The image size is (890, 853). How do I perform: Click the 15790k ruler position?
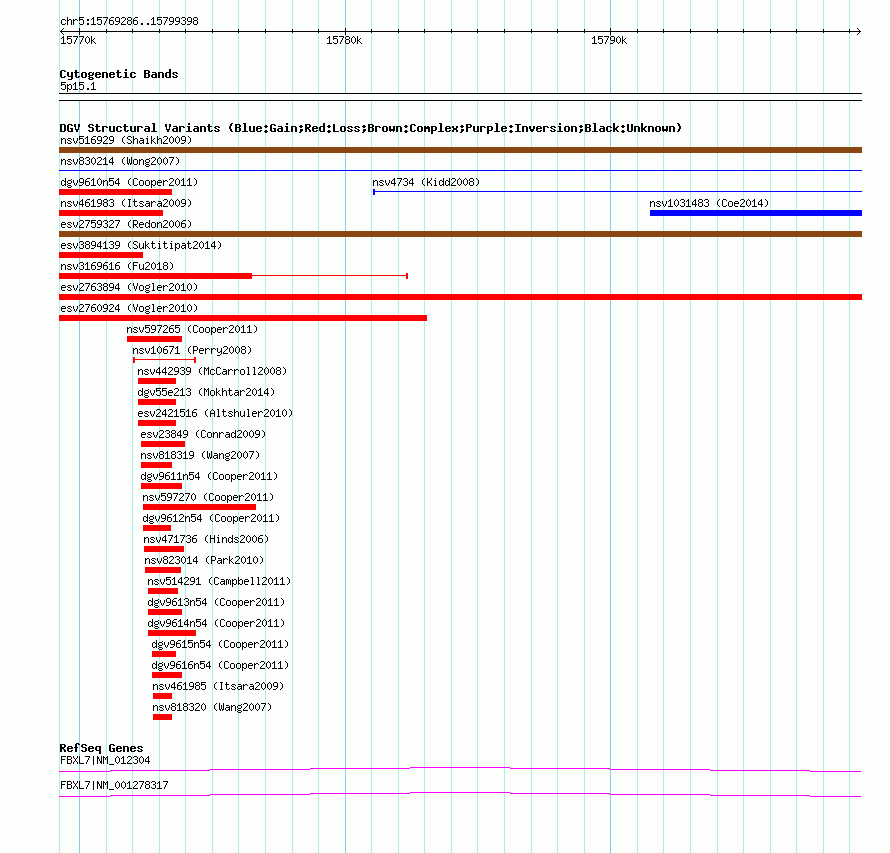click(x=609, y=40)
